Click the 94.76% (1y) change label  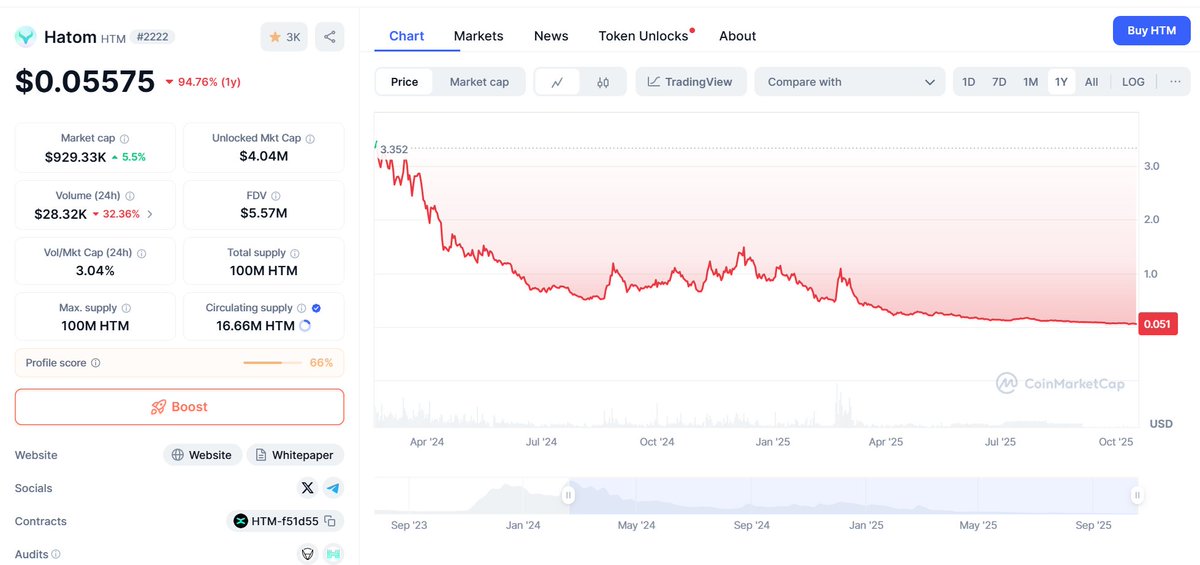pyautogui.click(x=208, y=82)
